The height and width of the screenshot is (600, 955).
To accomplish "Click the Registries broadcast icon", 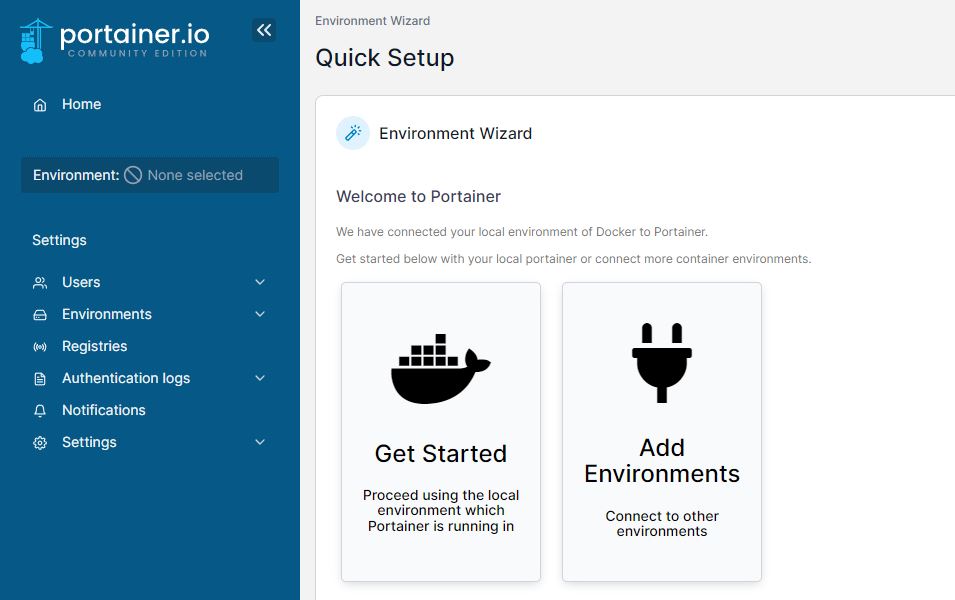I will click(x=40, y=347).
